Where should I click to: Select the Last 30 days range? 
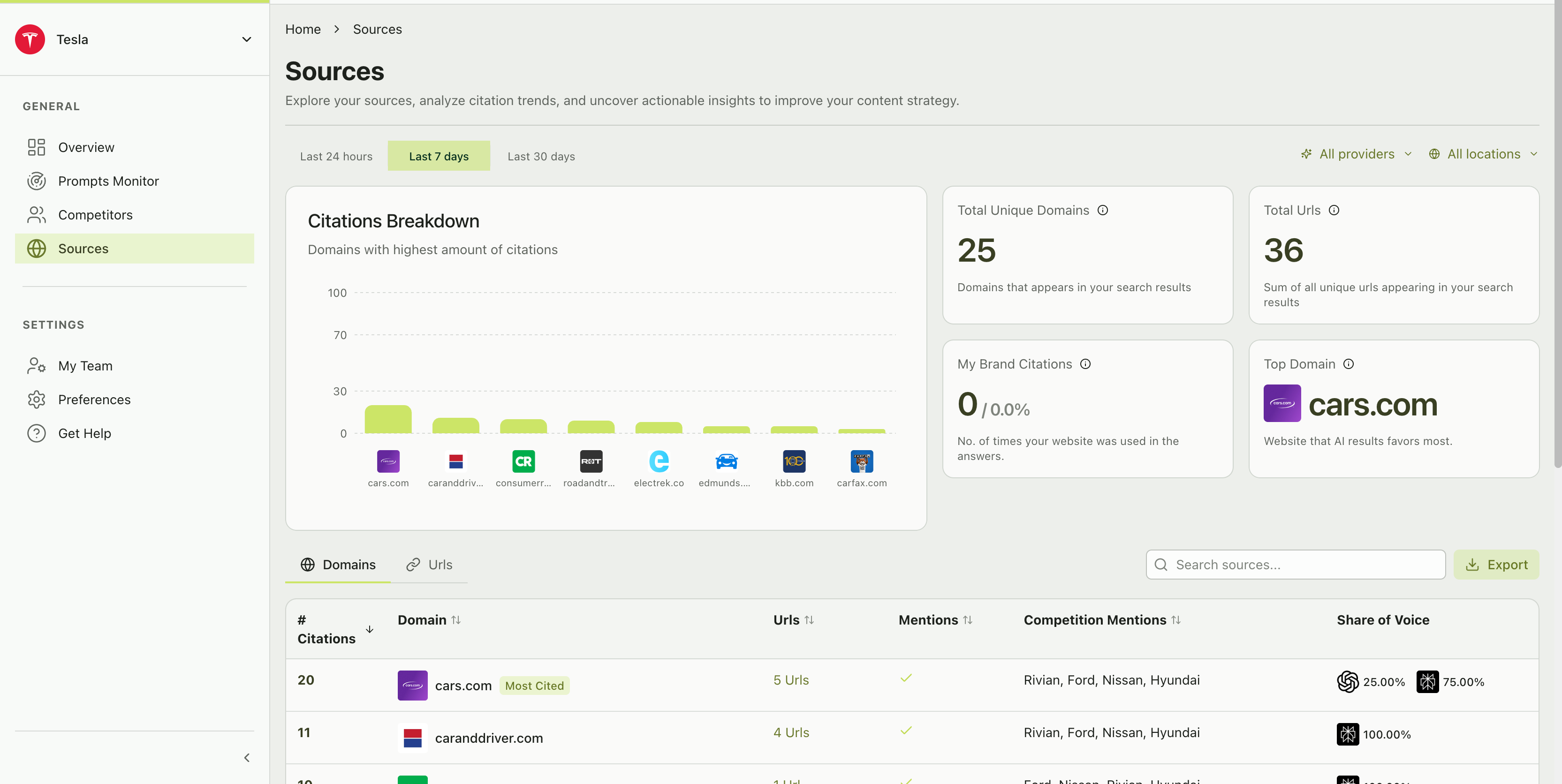click(541, 157)
